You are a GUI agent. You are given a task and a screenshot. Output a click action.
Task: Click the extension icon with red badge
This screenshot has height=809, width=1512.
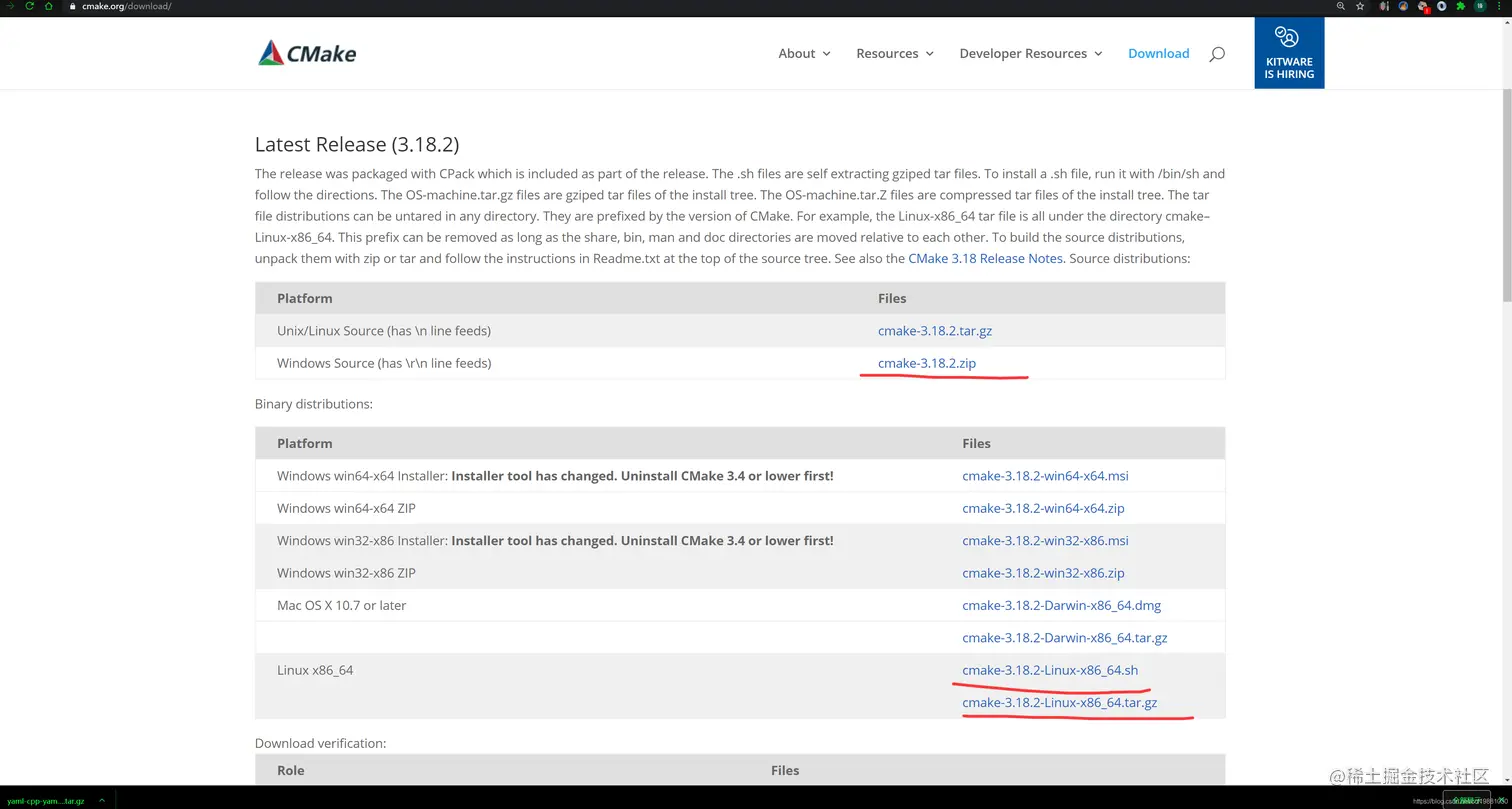point(1423,6)
